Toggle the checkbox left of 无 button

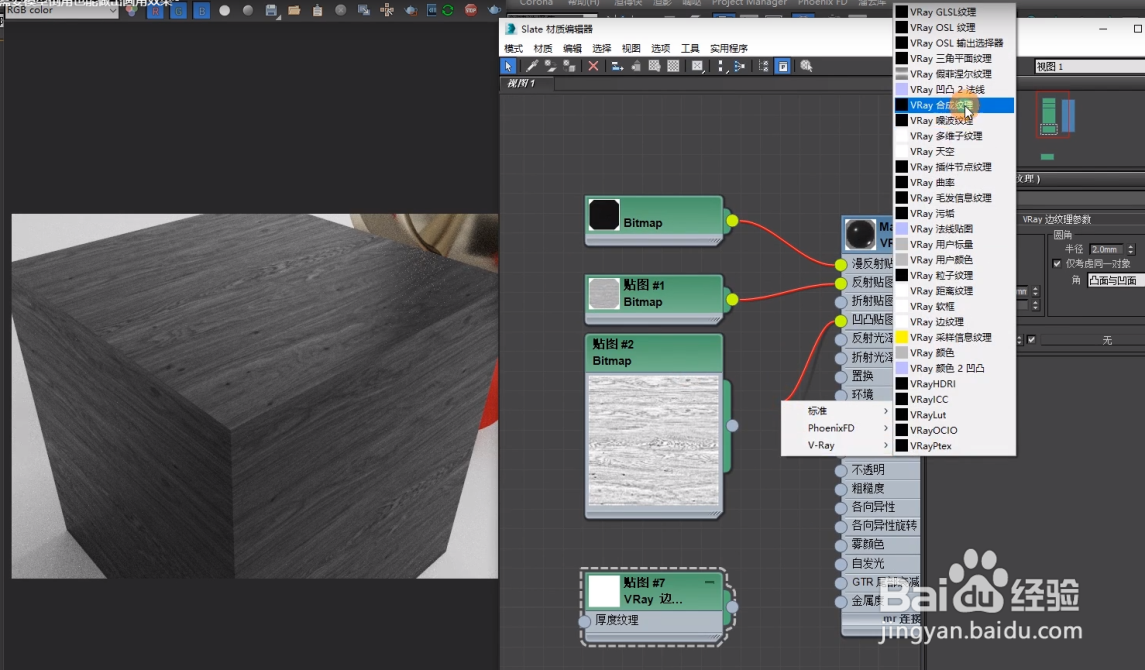1032,339
